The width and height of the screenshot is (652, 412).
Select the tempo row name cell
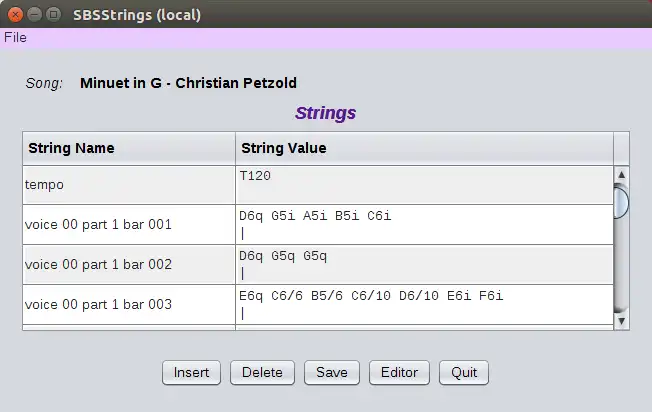point(129,185)
